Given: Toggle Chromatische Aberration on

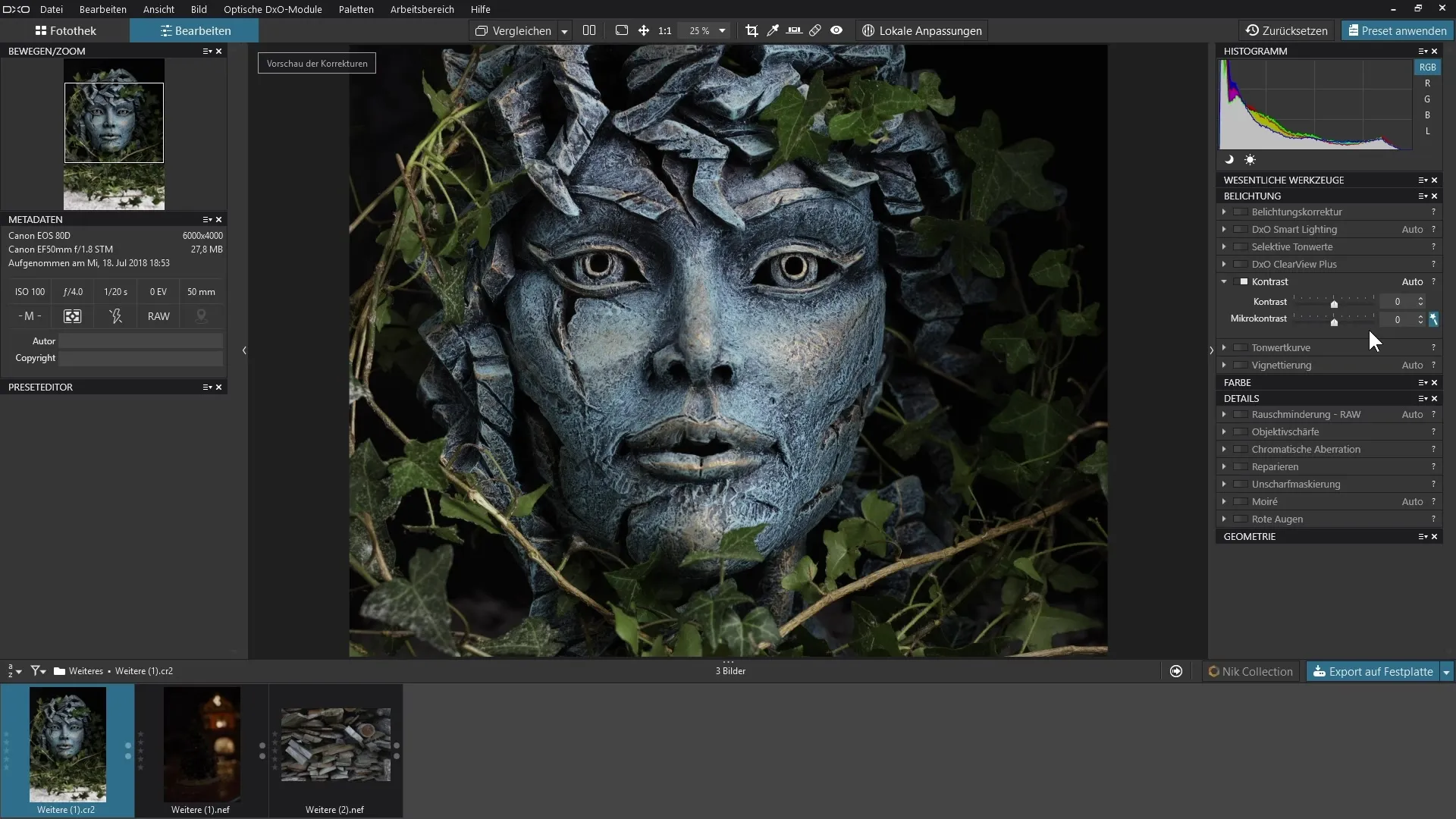Looking at the screenshot, I should click(x=1241, y=449).
